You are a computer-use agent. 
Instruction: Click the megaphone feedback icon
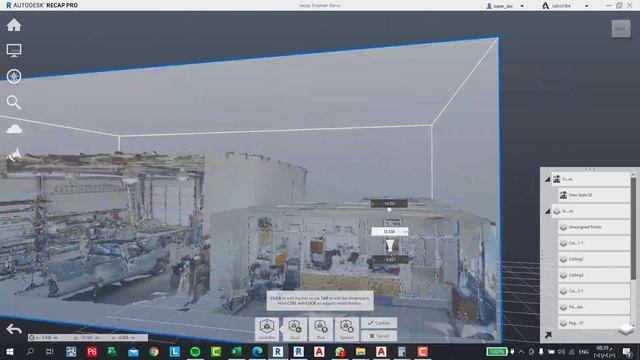click(x=14, y=155)
